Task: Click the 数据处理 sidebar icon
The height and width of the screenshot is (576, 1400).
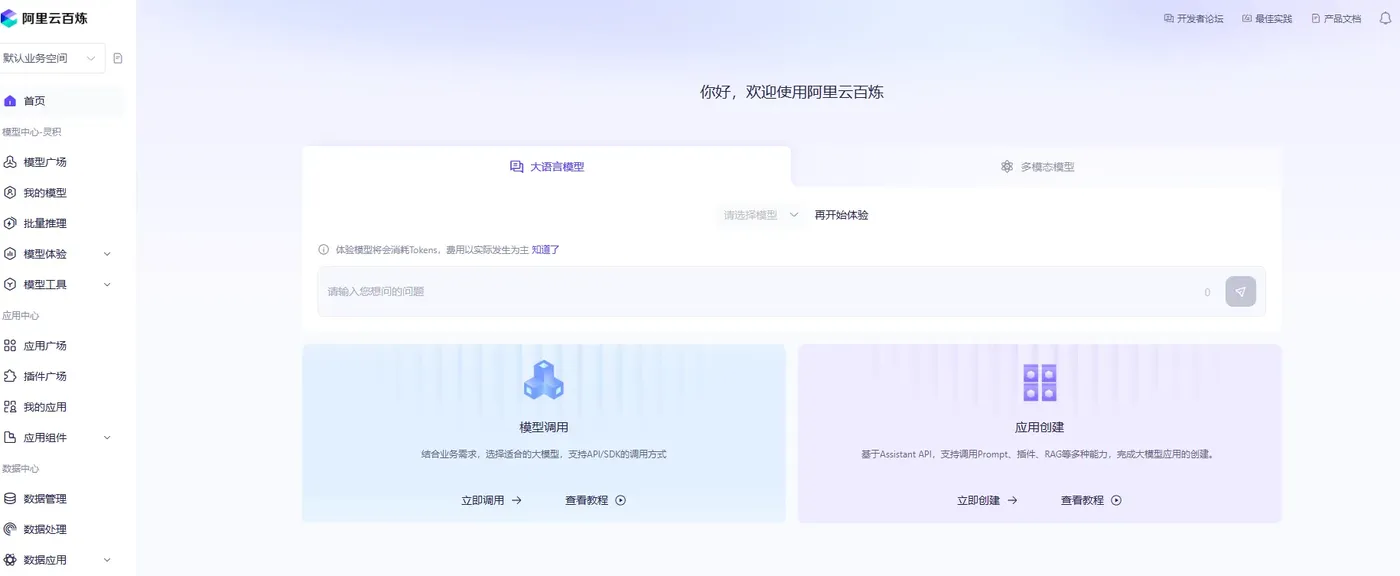Action: pos(10,529)
